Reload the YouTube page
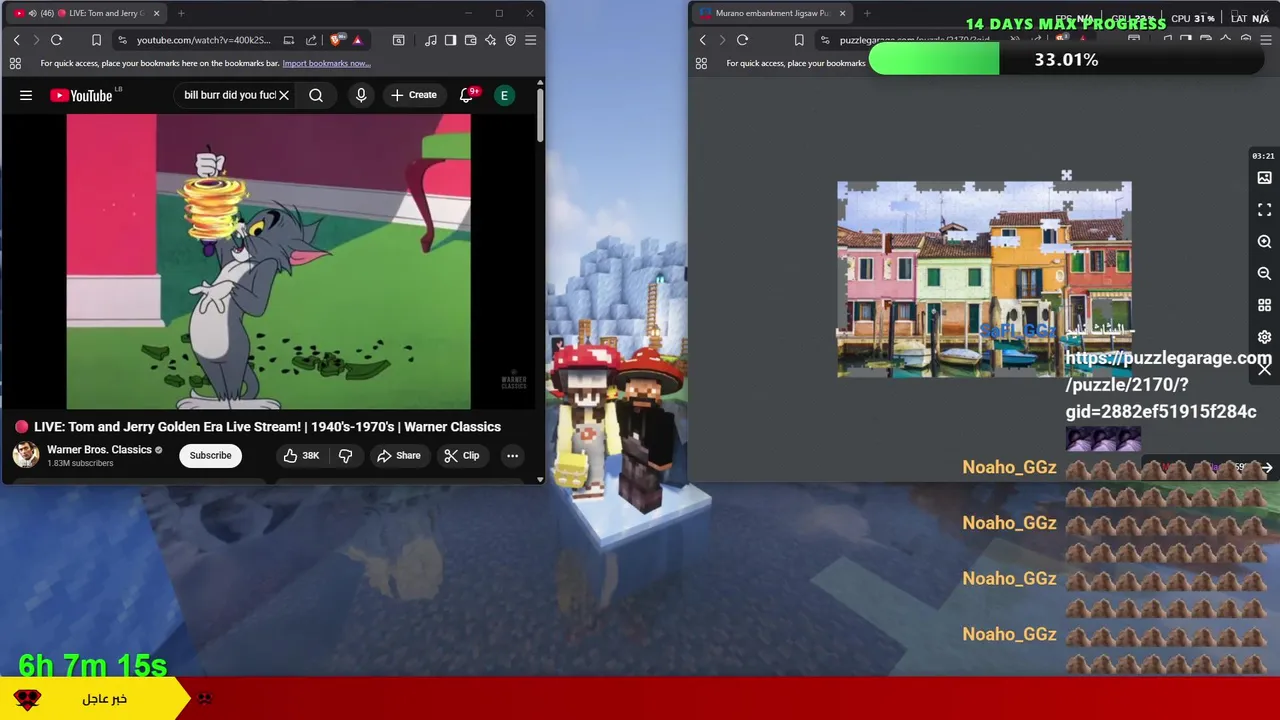 pos(56,40)
